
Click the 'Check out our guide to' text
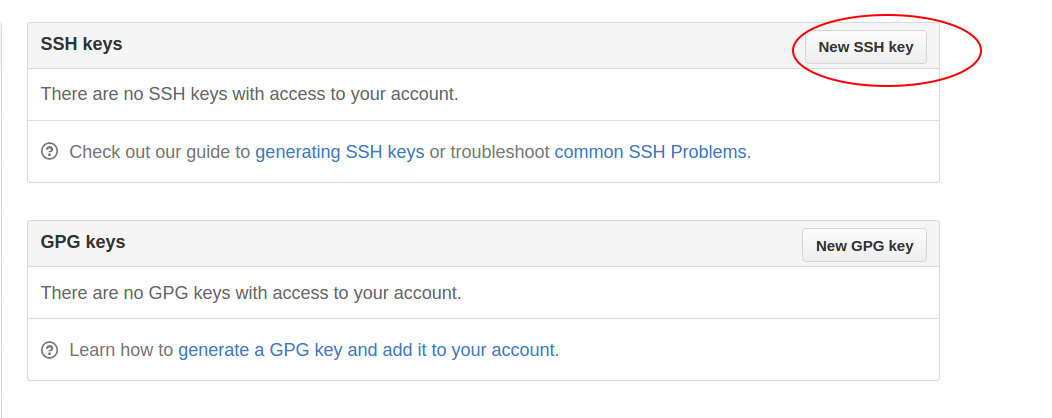[160, 152]
